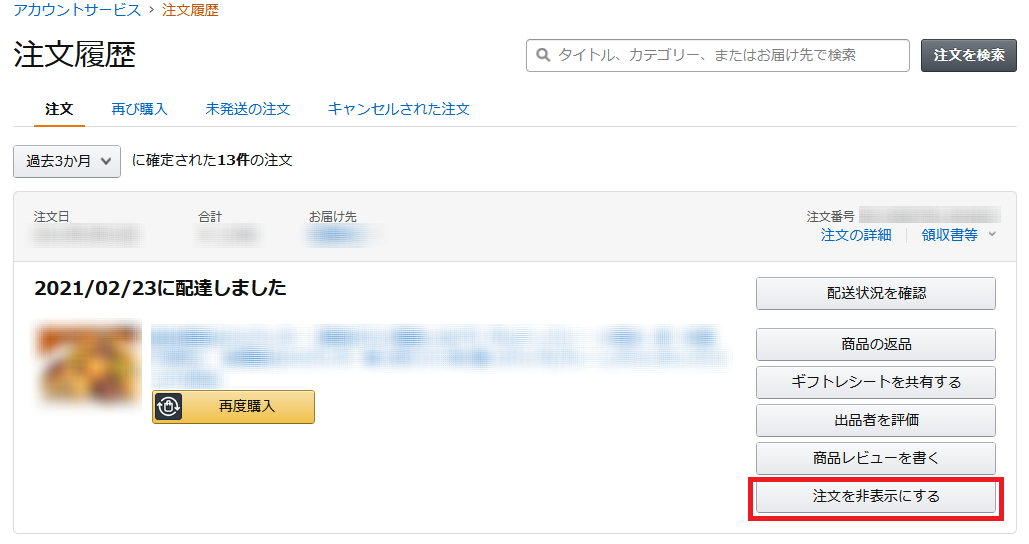Click the reorder bag icon on 再度購入
This screenshot has width=1029, height=544.
click(x=168, y=407)
